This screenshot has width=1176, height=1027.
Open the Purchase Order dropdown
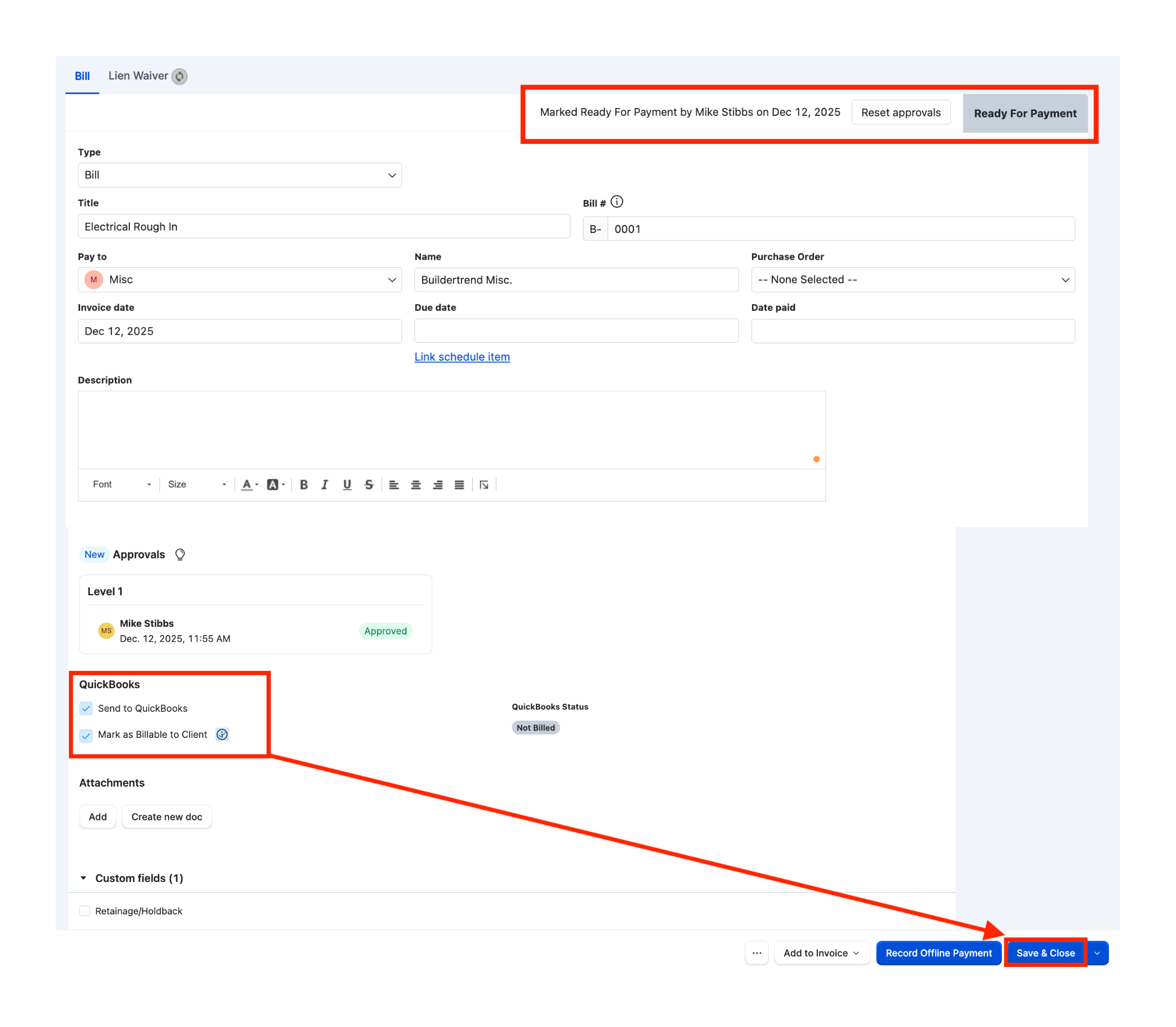pos(913,279)
